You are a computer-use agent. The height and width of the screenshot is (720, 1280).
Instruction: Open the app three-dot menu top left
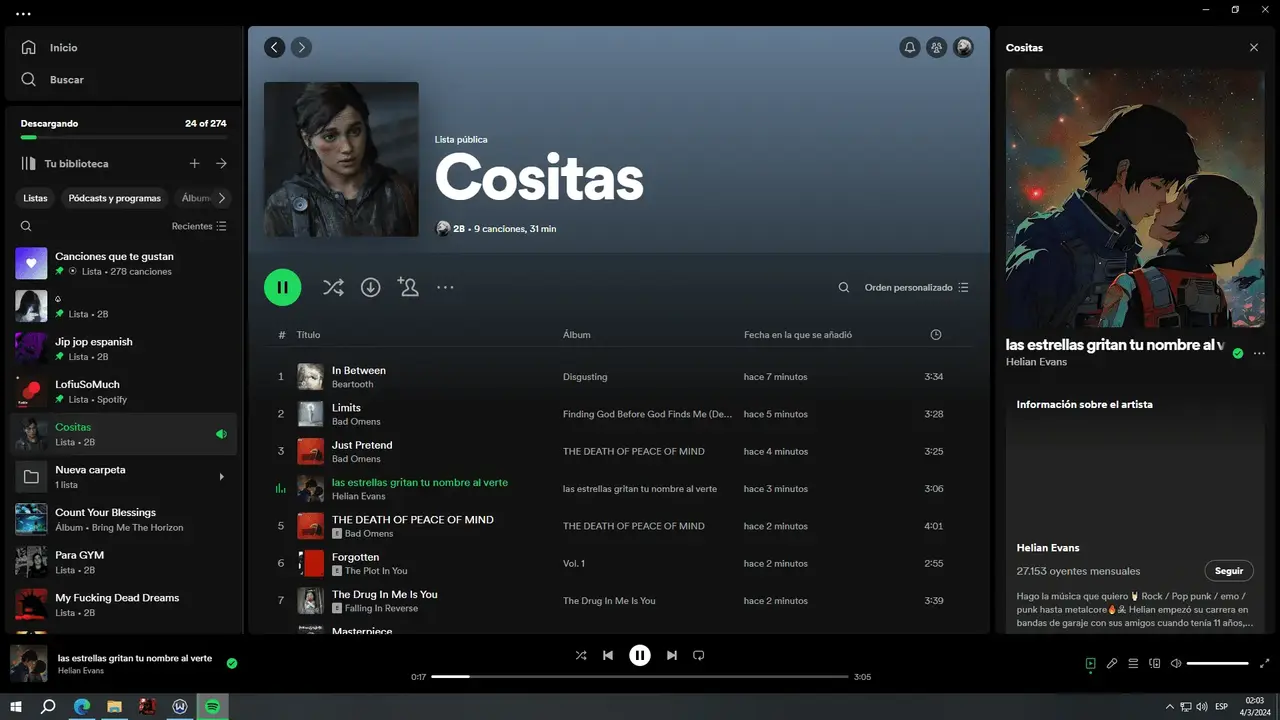click(x=24, y=14)
